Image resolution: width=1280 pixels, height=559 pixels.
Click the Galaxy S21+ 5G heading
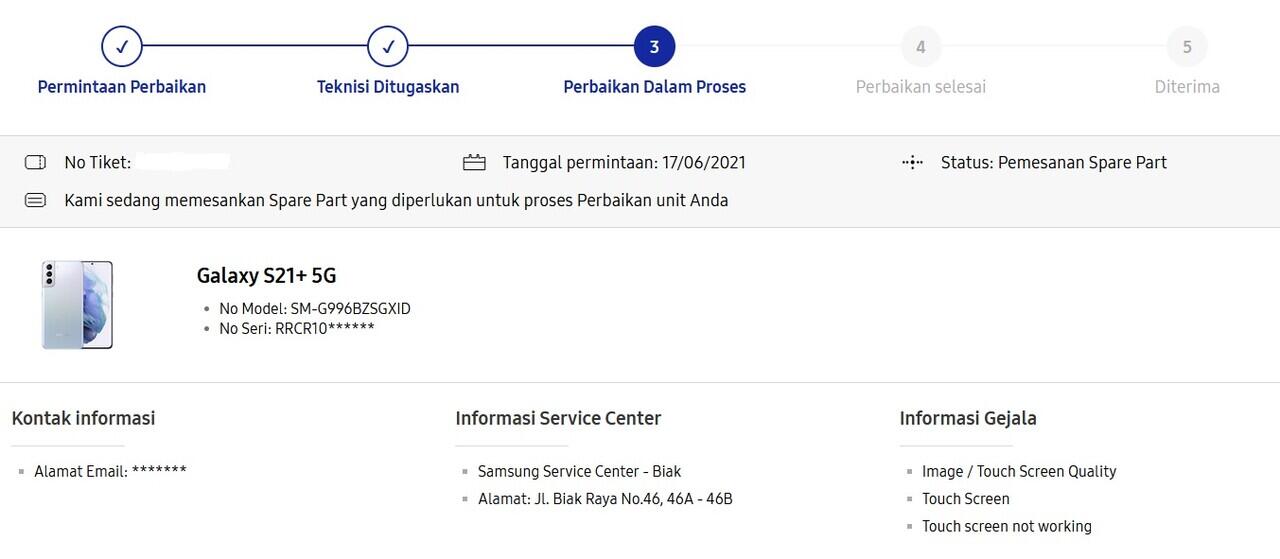(267, 276)
